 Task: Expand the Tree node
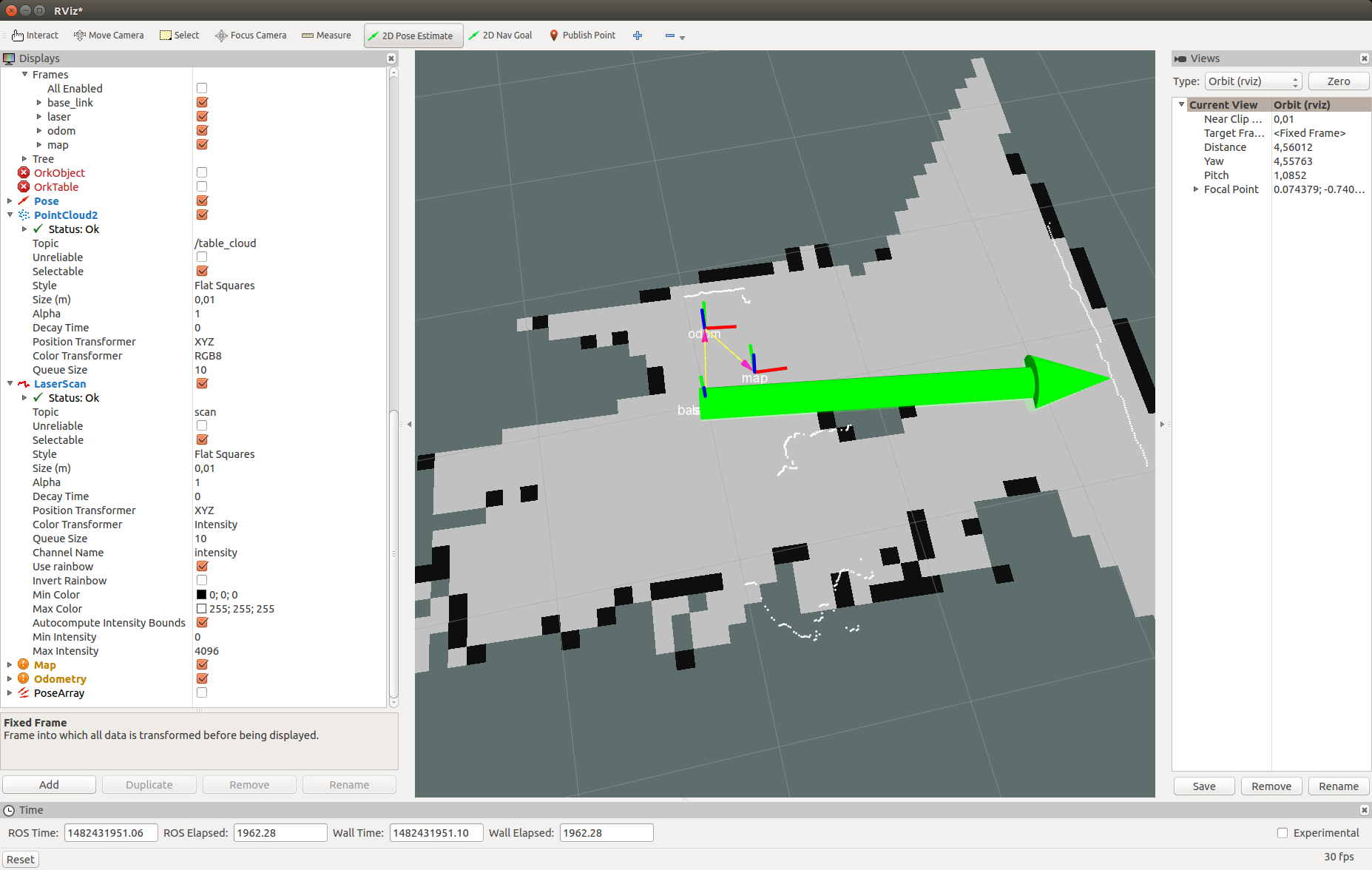coord(24,158)
